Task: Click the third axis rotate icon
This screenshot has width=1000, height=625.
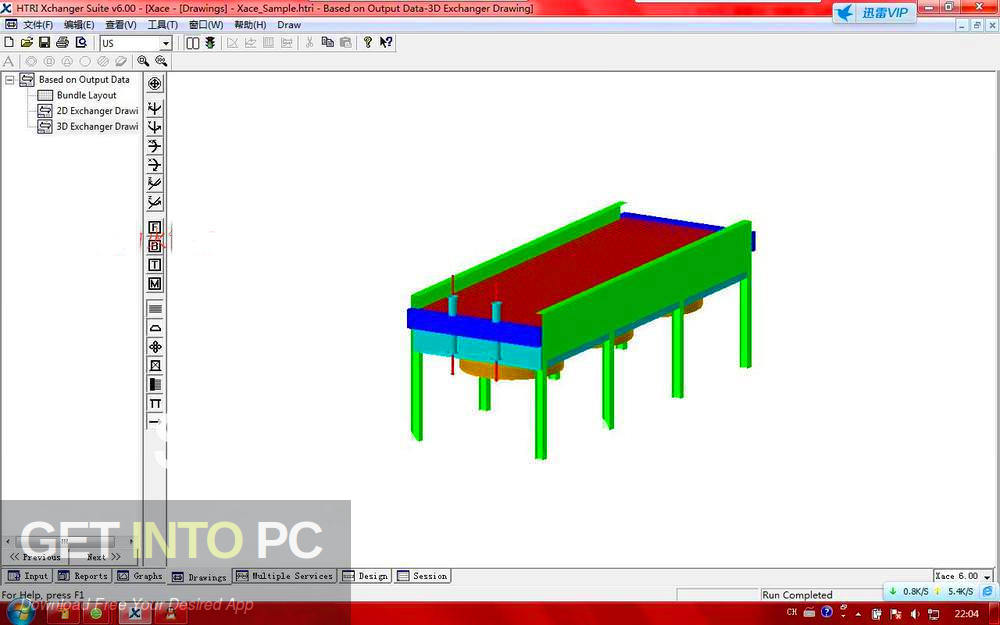Action: 154,146
